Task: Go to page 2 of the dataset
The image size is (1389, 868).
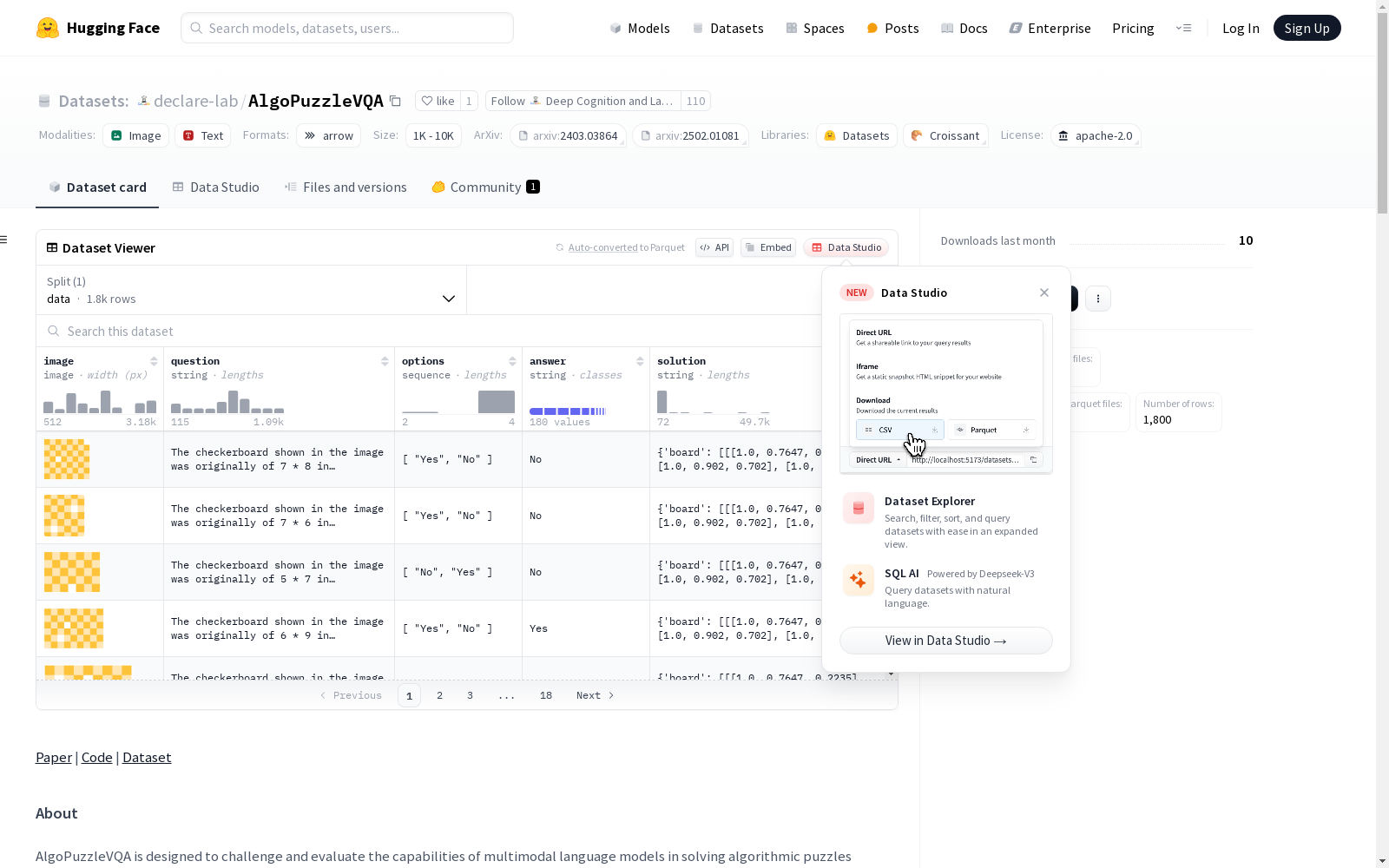Action: [440, 695]
